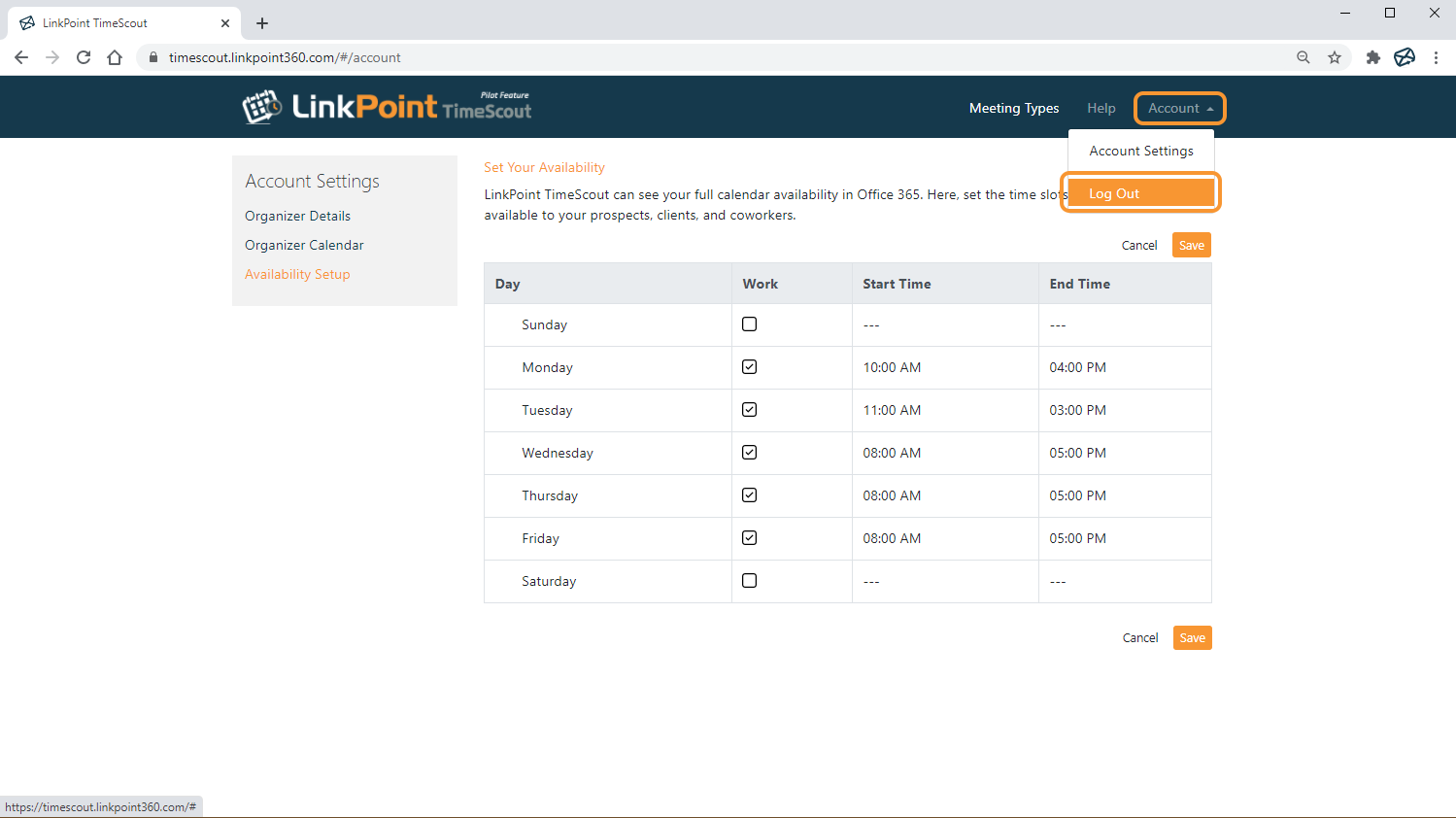Click the browser back arrow

pyautogui.click(x=21, y=57)
